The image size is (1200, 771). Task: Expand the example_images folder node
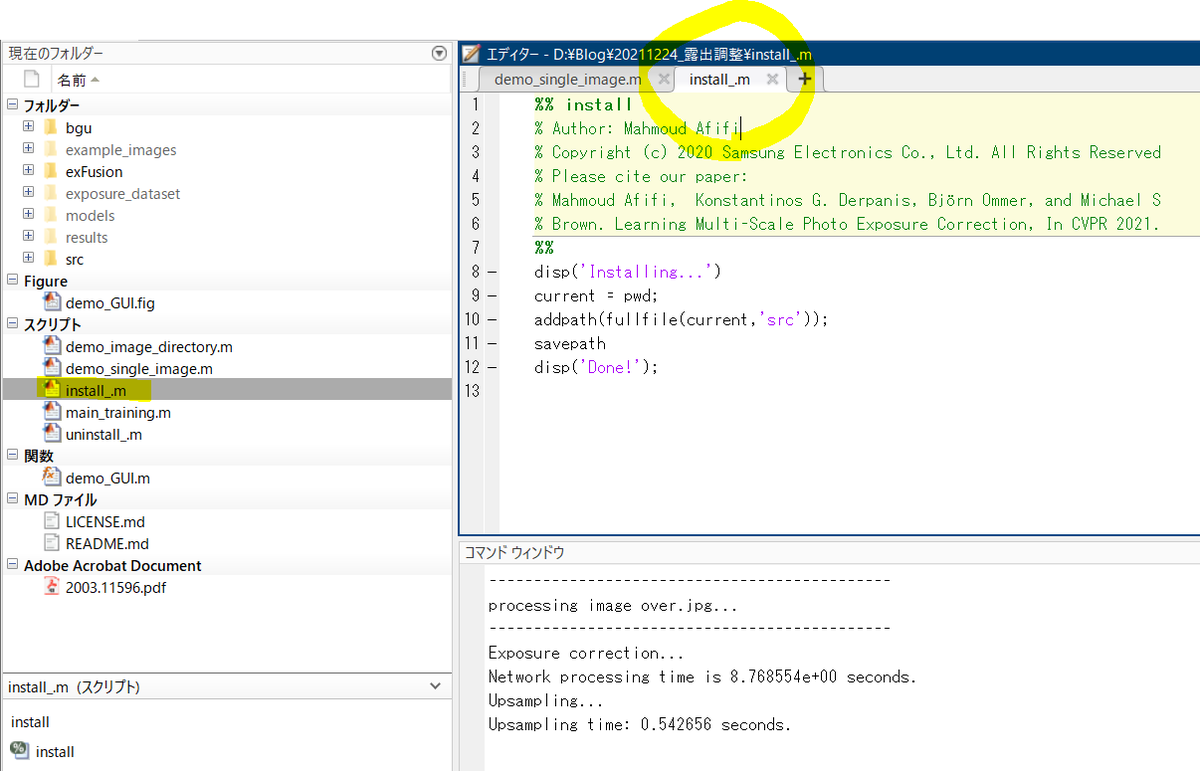pos(28,149)
